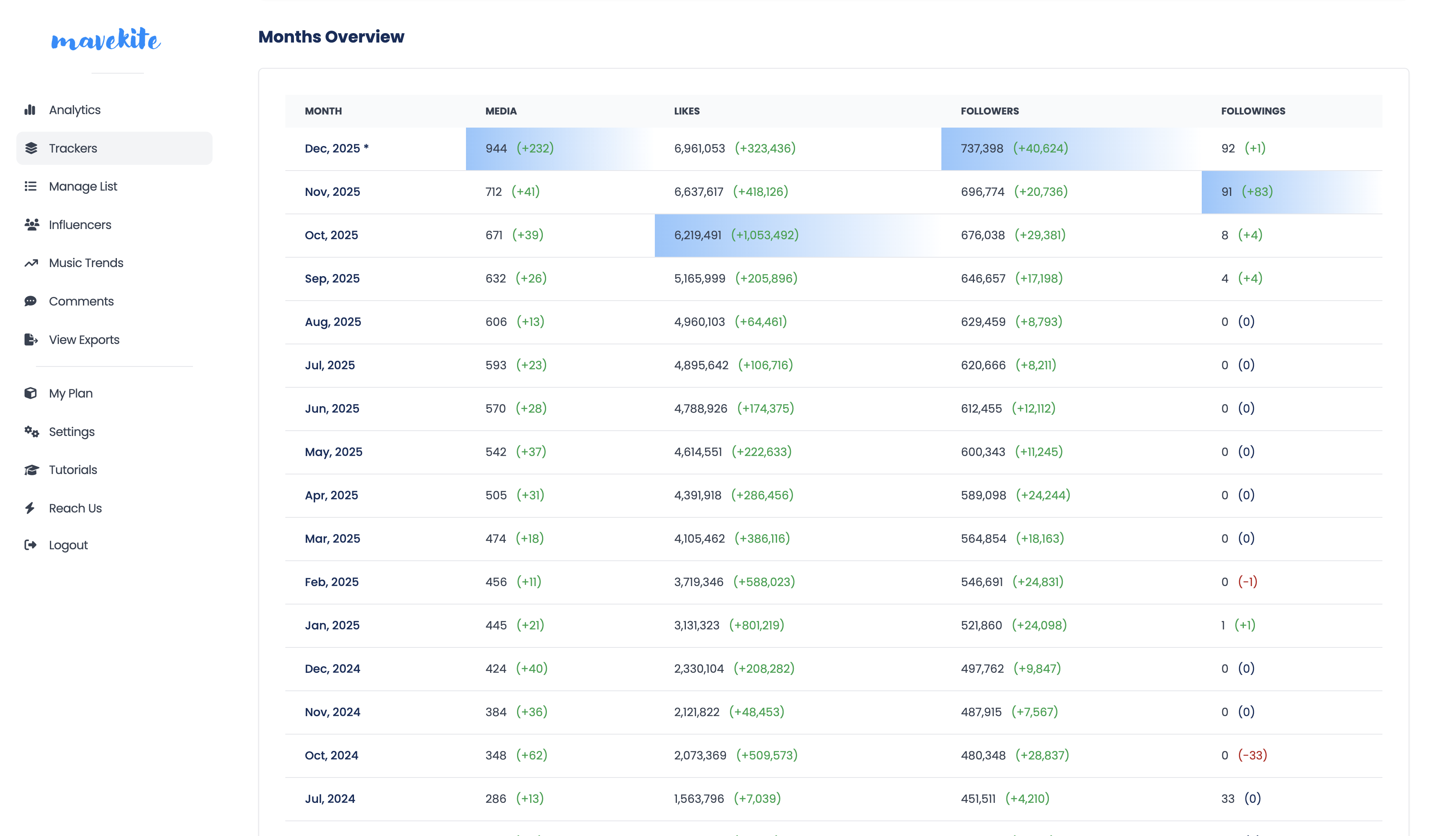Click the View Exports document icon
This screenshot has width=1456, height=836.
click(x=31, y=339)
